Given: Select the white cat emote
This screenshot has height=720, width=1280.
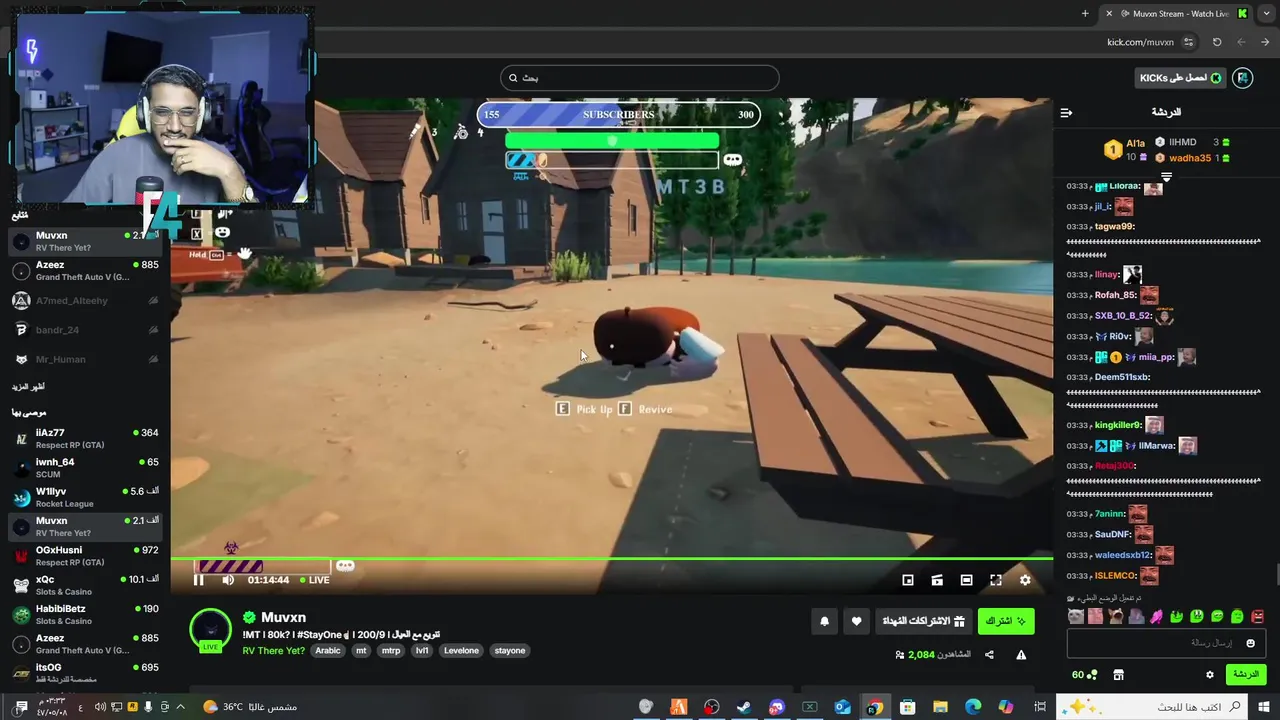Looking at the screenshot, I should 1075,617.
